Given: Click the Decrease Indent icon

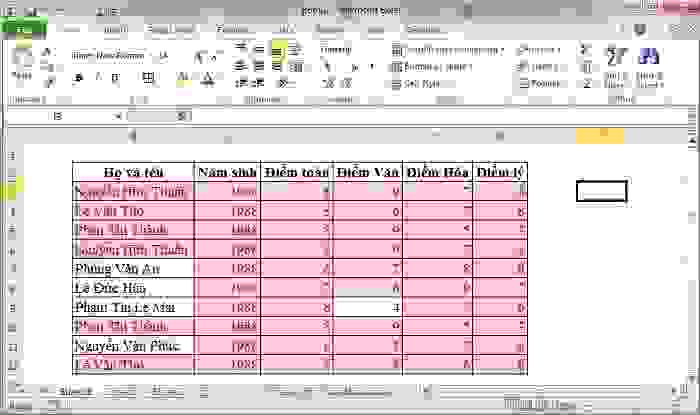Looking at the screenshot, I should tap(241, 83).
